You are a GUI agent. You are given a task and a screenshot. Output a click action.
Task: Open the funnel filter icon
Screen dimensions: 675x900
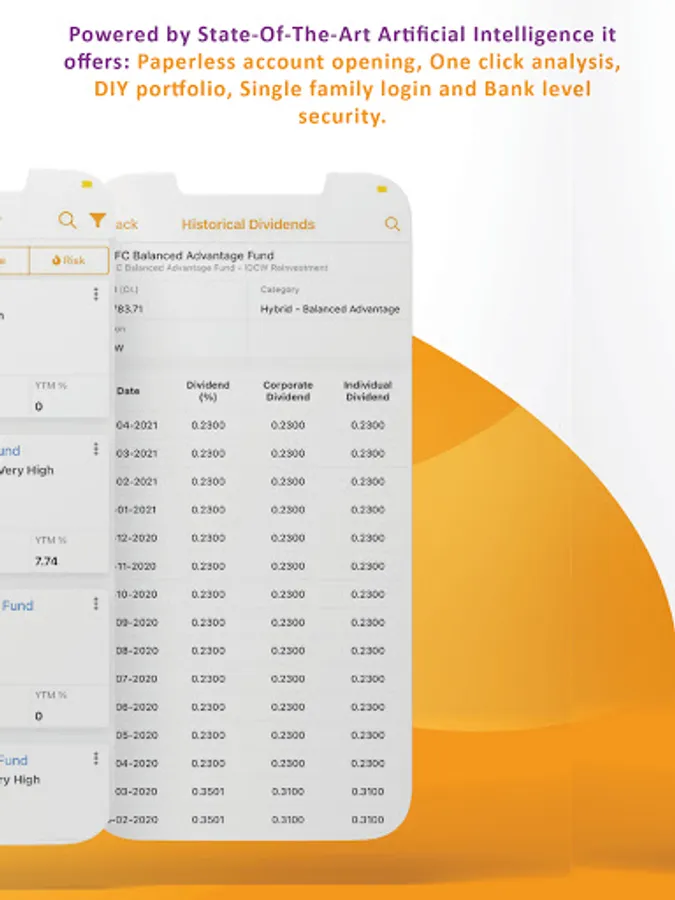(98, 220)
